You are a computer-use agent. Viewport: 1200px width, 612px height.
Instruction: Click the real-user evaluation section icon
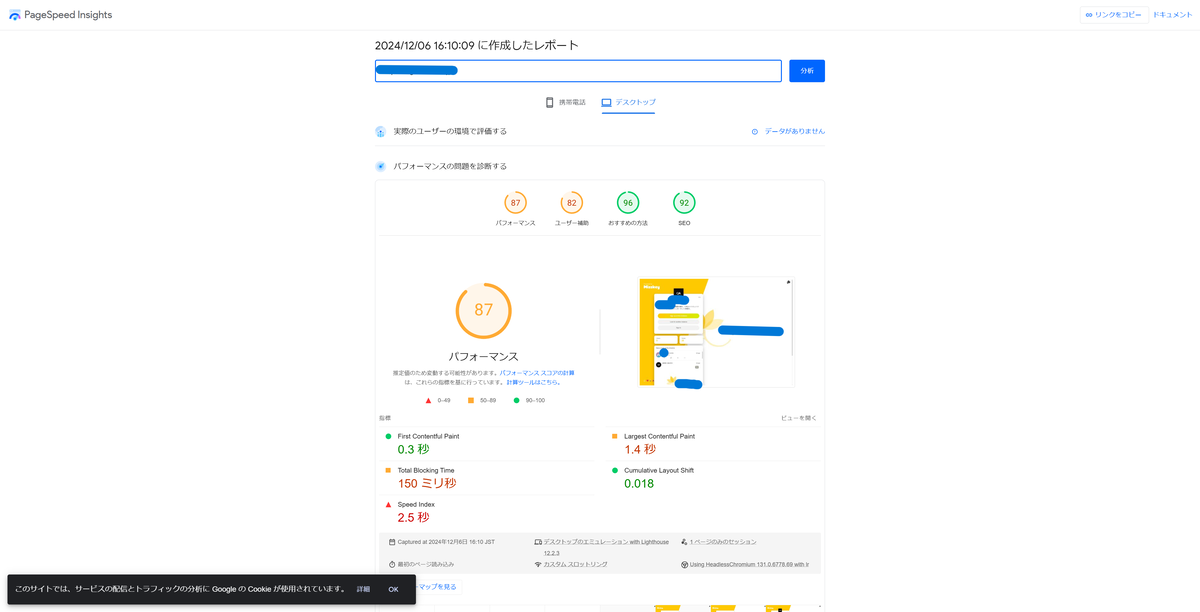point(380,131)
